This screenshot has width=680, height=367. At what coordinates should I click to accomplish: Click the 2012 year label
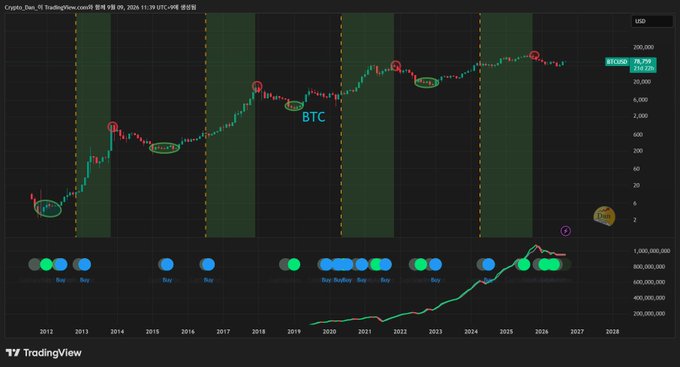[x=46, y=331]
